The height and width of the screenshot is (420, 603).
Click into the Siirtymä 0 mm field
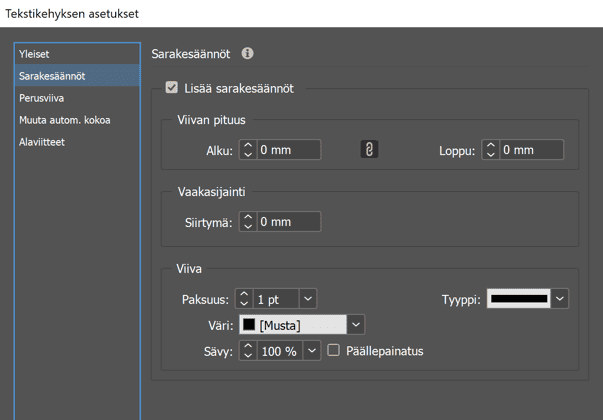288,222
